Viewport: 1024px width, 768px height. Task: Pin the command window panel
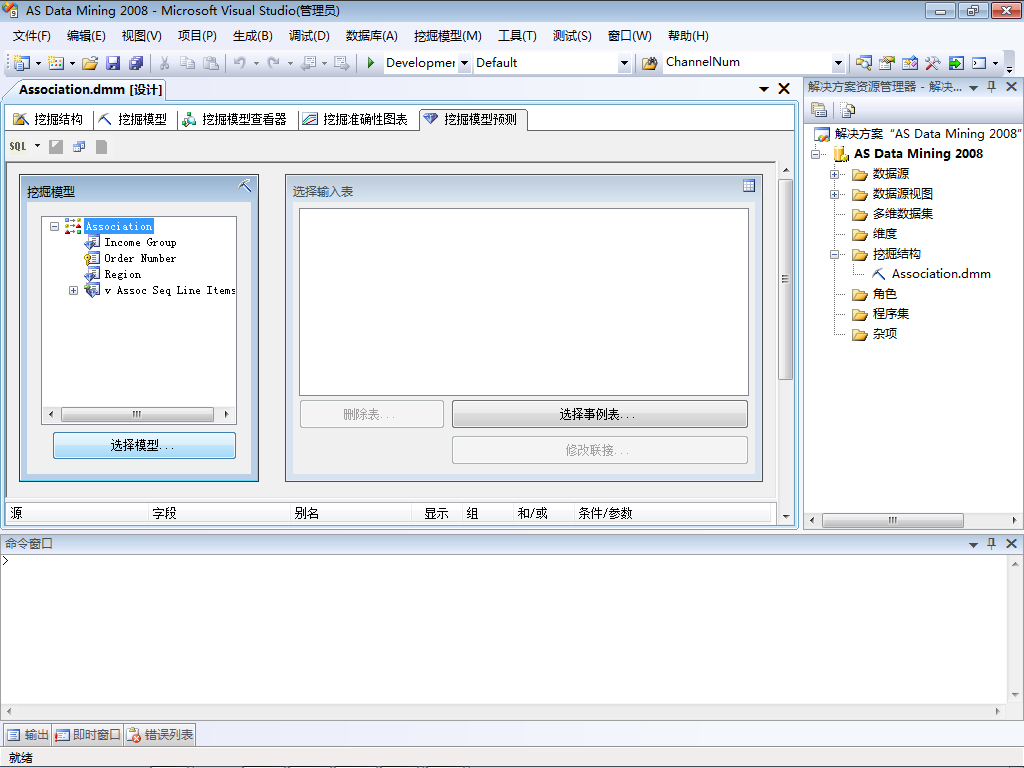pos(991,543)
